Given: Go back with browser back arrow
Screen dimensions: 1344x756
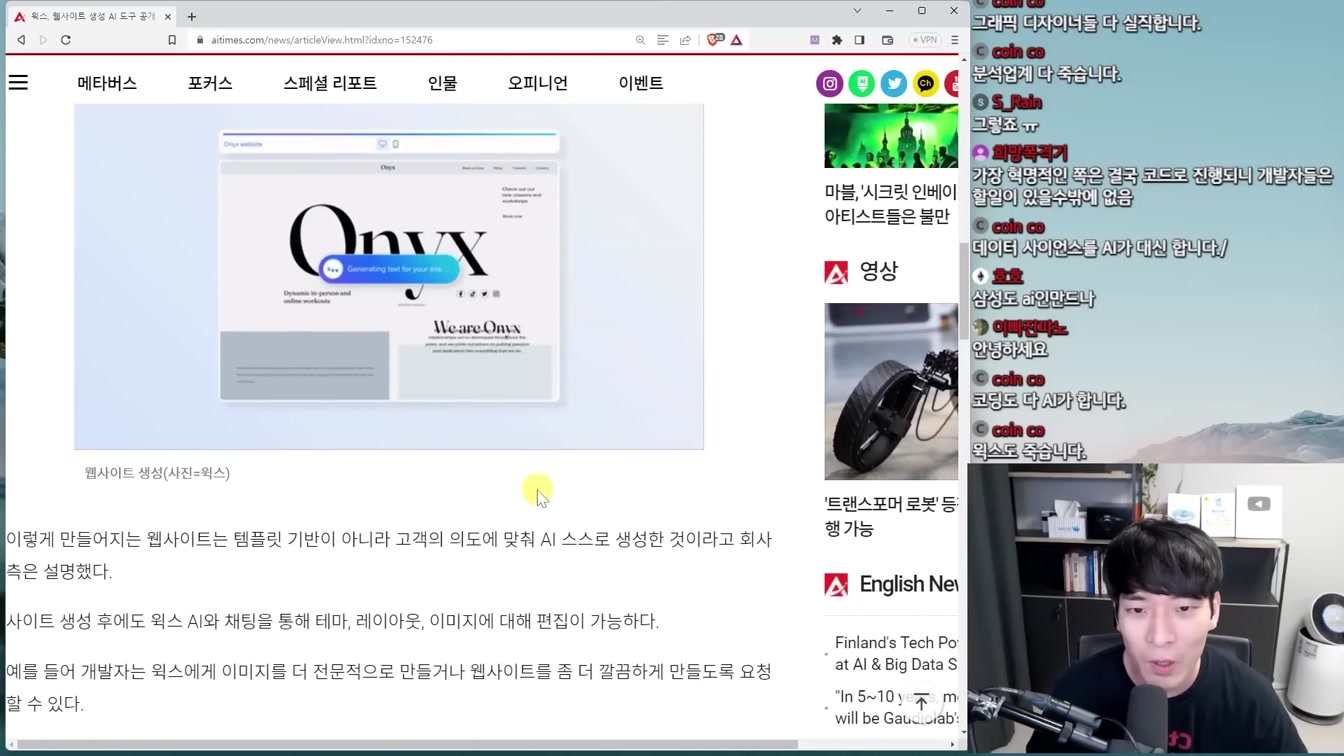Looking at the screenshot, I should coord(20,40).
